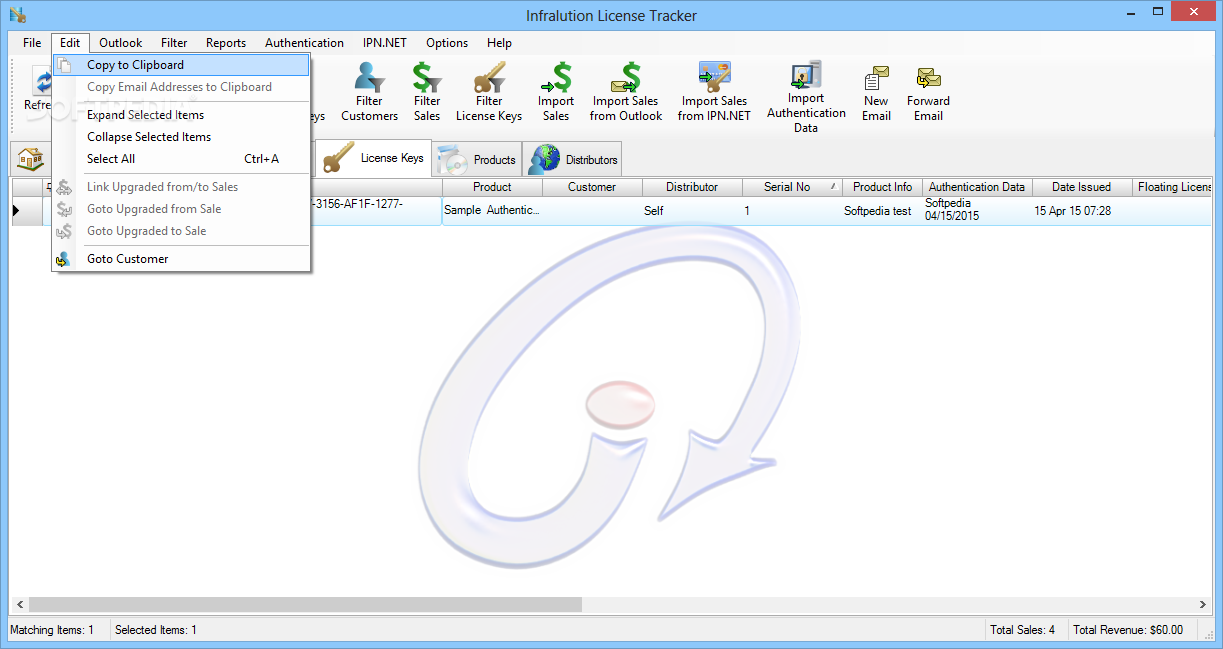Sort by Distributor column header

pyautogui.click(x=692, y=187)
